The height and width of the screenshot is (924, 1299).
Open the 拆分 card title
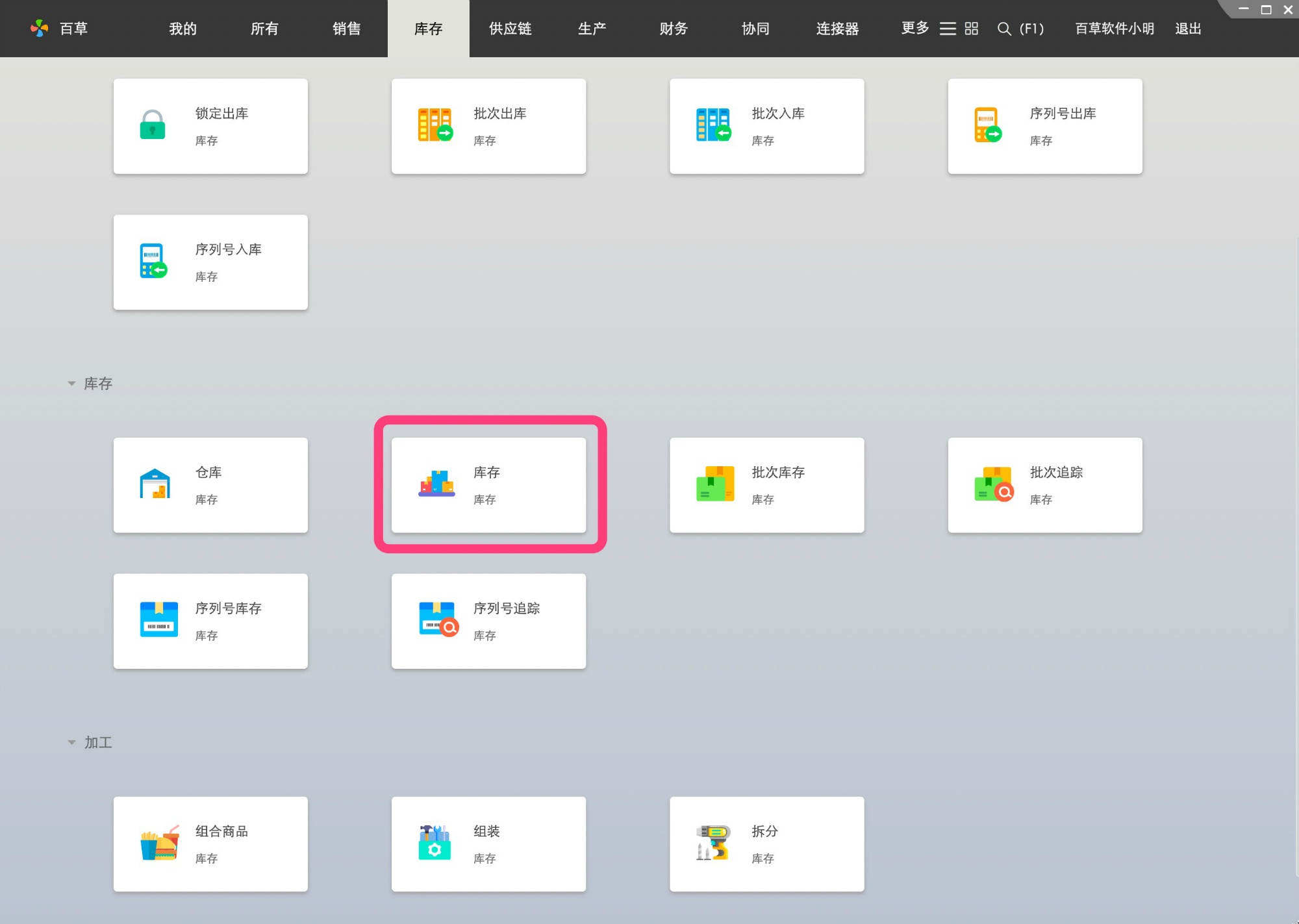coord(765,832)
